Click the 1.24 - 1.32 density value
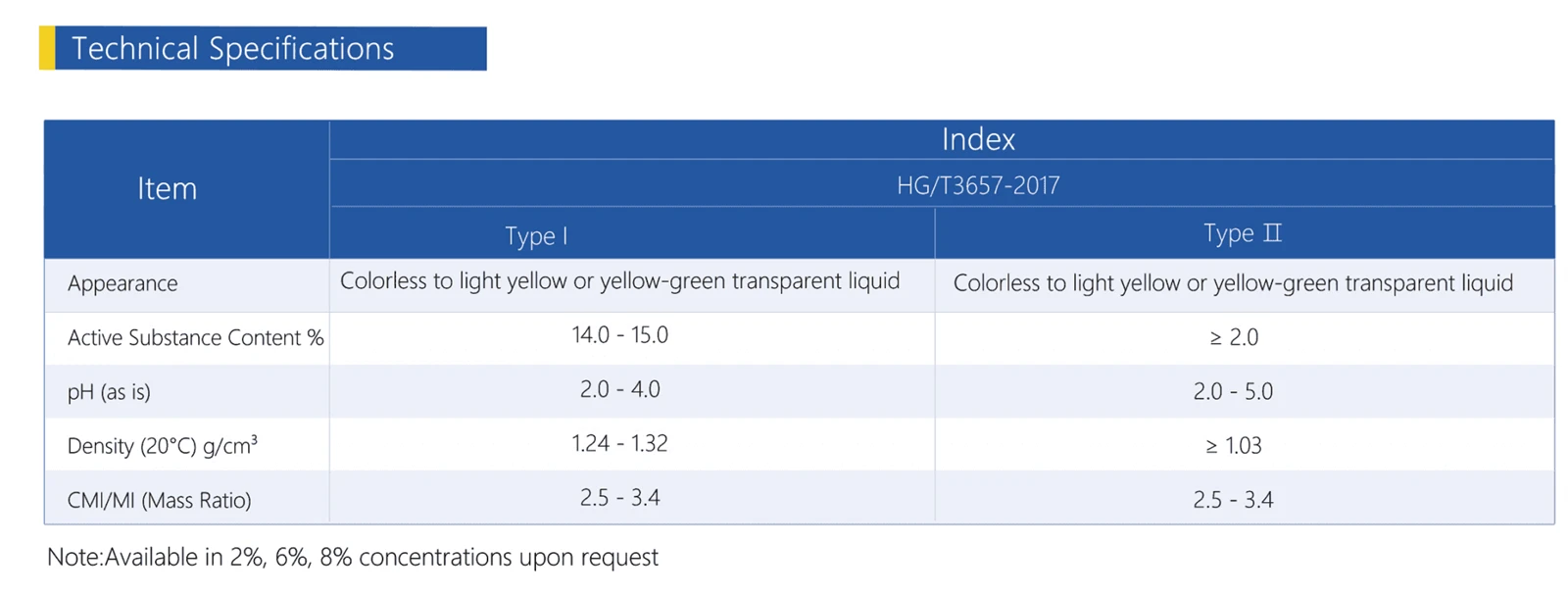1568x596 pixels. pos(619,443)
